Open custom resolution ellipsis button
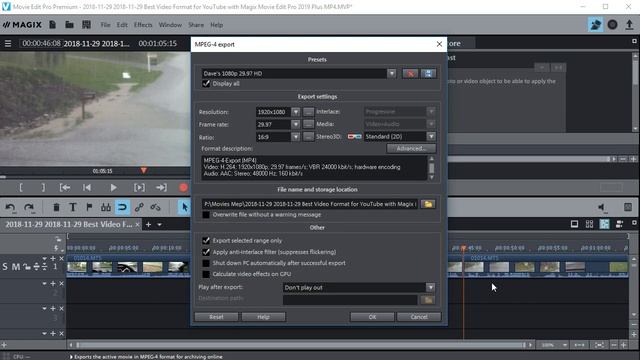This screenshot has width=640, height=360. [309, 112]
